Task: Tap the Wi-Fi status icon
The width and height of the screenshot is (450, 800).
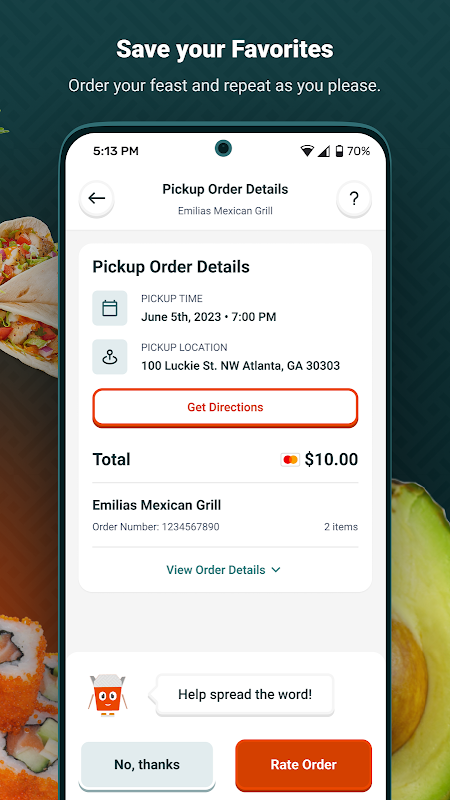Action: click(307, 151)
